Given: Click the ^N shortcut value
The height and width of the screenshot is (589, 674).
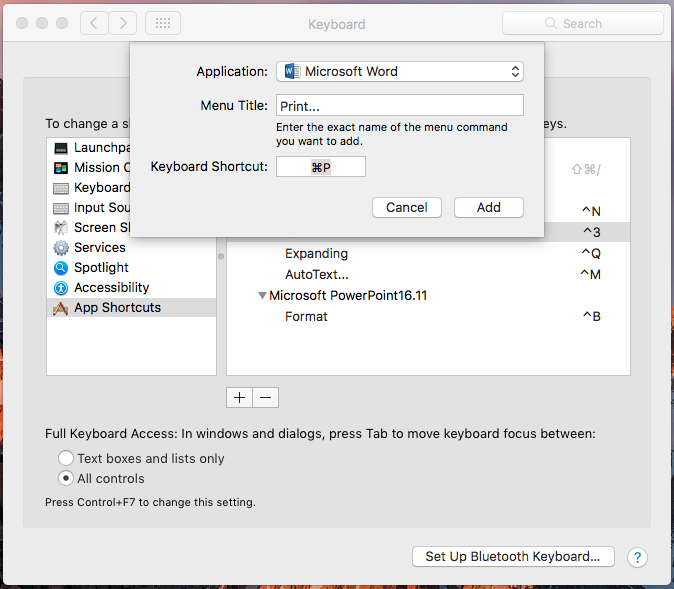Looking at the screenshot, I should tap(591, 212).
